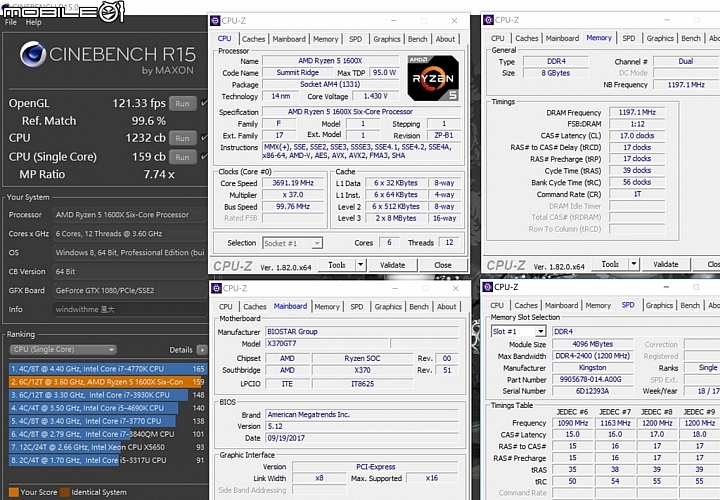Image resolution: width=720 pixels, height=500 pixels.
Task: Select ranking entry AMD Ryzen 5 1600X
Action: tap(107, 382)
